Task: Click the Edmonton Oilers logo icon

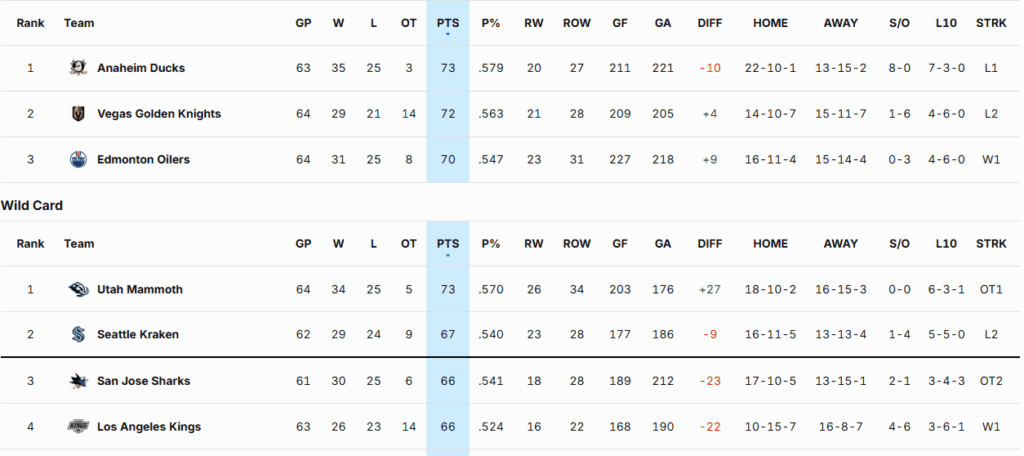Action: coord(79,159)
